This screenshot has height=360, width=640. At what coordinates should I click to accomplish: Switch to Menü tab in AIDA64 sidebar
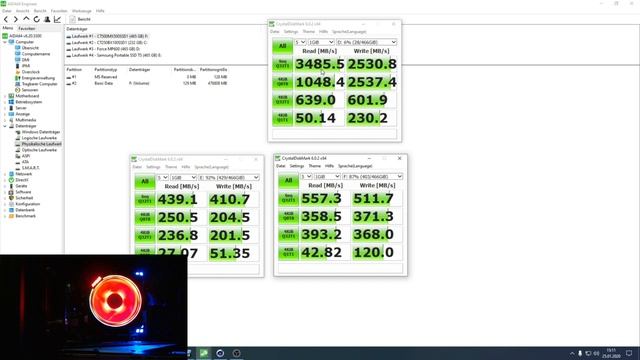tap(8, 28)
